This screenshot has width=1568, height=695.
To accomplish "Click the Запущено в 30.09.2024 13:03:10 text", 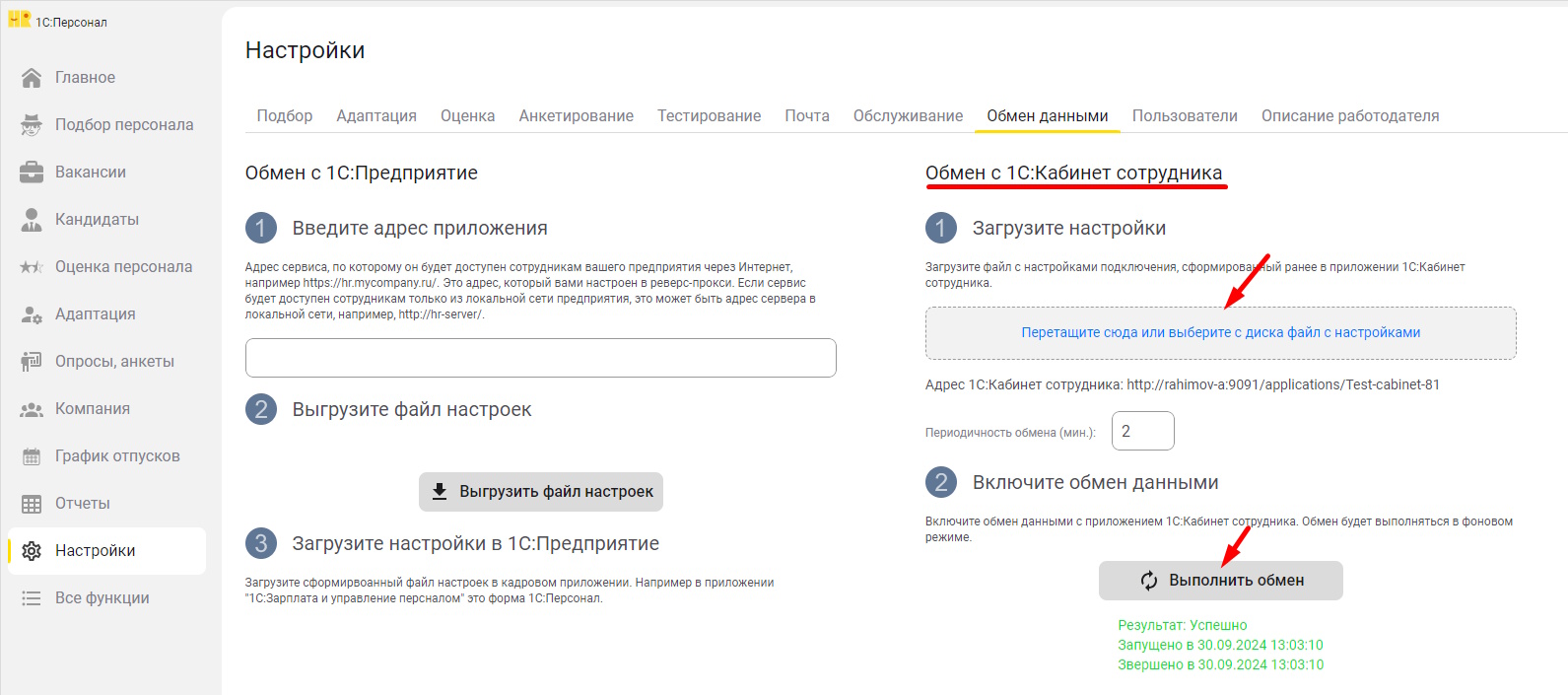I will coord(1220,645).
